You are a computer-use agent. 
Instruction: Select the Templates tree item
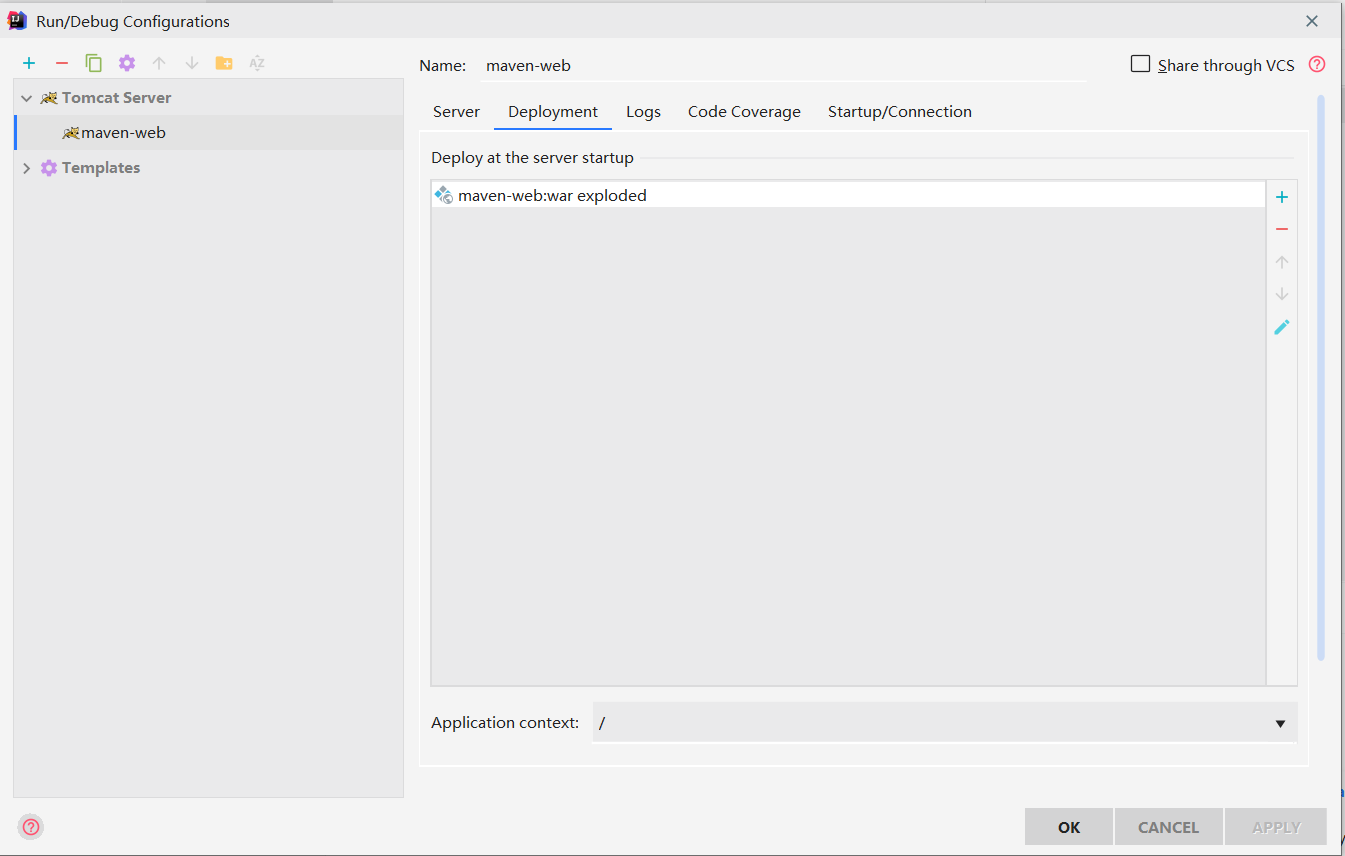point(209,168)
